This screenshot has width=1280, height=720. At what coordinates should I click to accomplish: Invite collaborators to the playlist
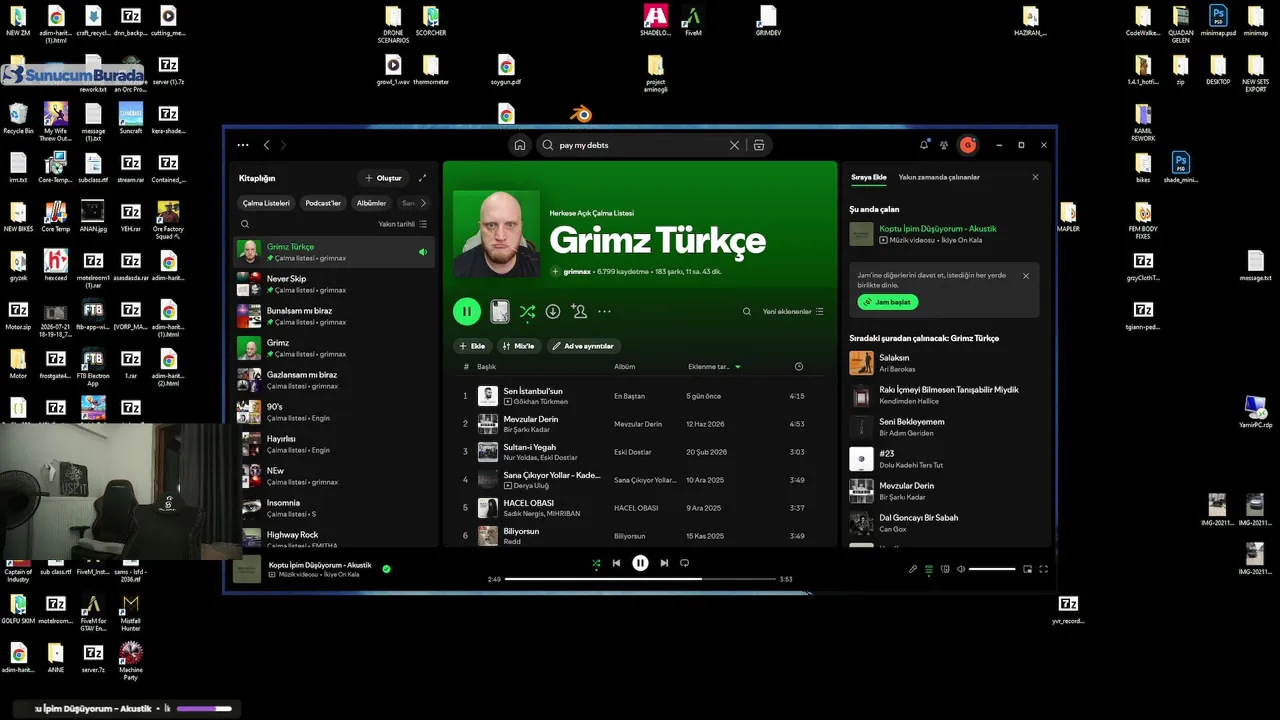coord(579,311)
